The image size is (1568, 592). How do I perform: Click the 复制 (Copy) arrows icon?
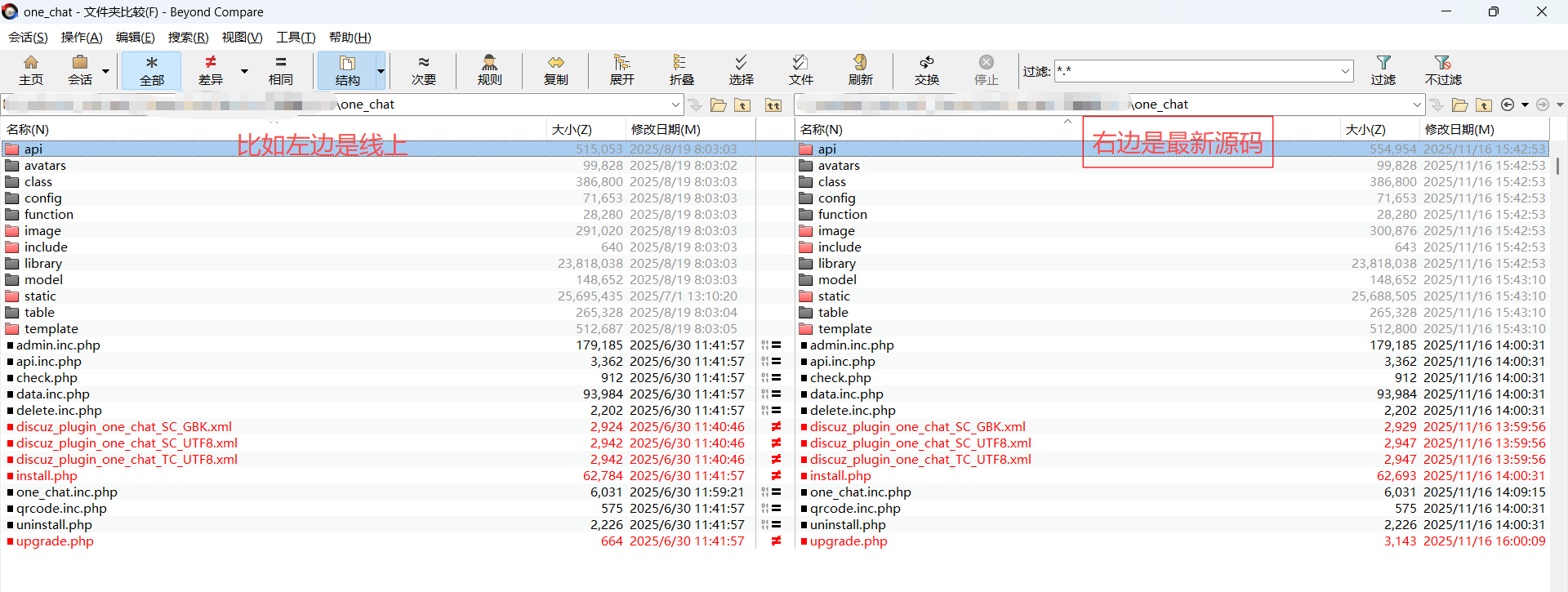pos(556,70)
